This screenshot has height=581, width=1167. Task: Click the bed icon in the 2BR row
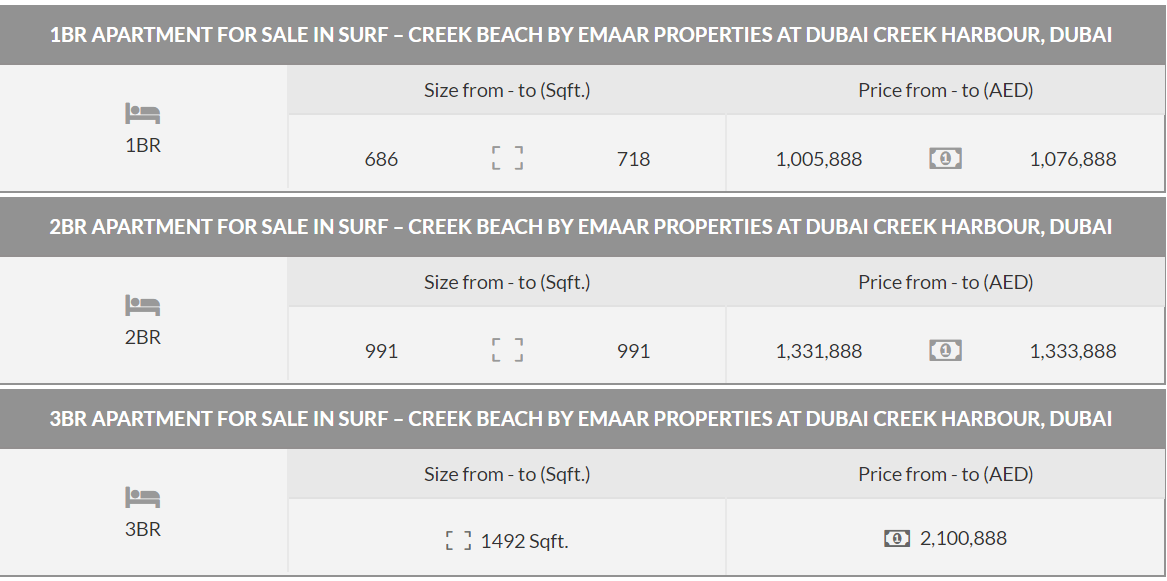pyautogui.click(x=142, y=306)
